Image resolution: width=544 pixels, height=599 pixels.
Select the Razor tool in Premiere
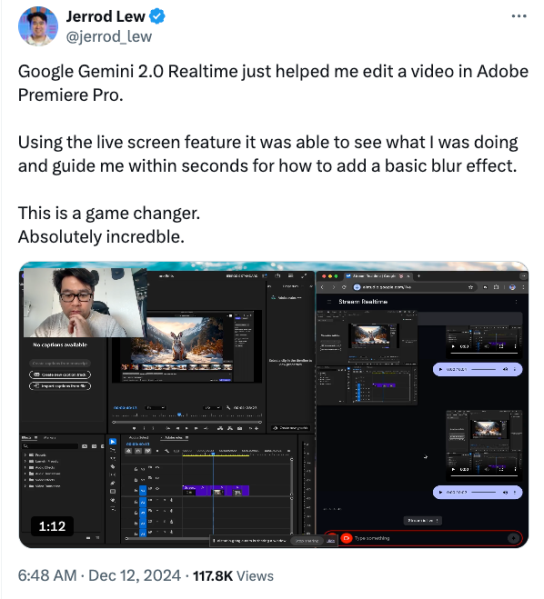[x=113, y=466]
